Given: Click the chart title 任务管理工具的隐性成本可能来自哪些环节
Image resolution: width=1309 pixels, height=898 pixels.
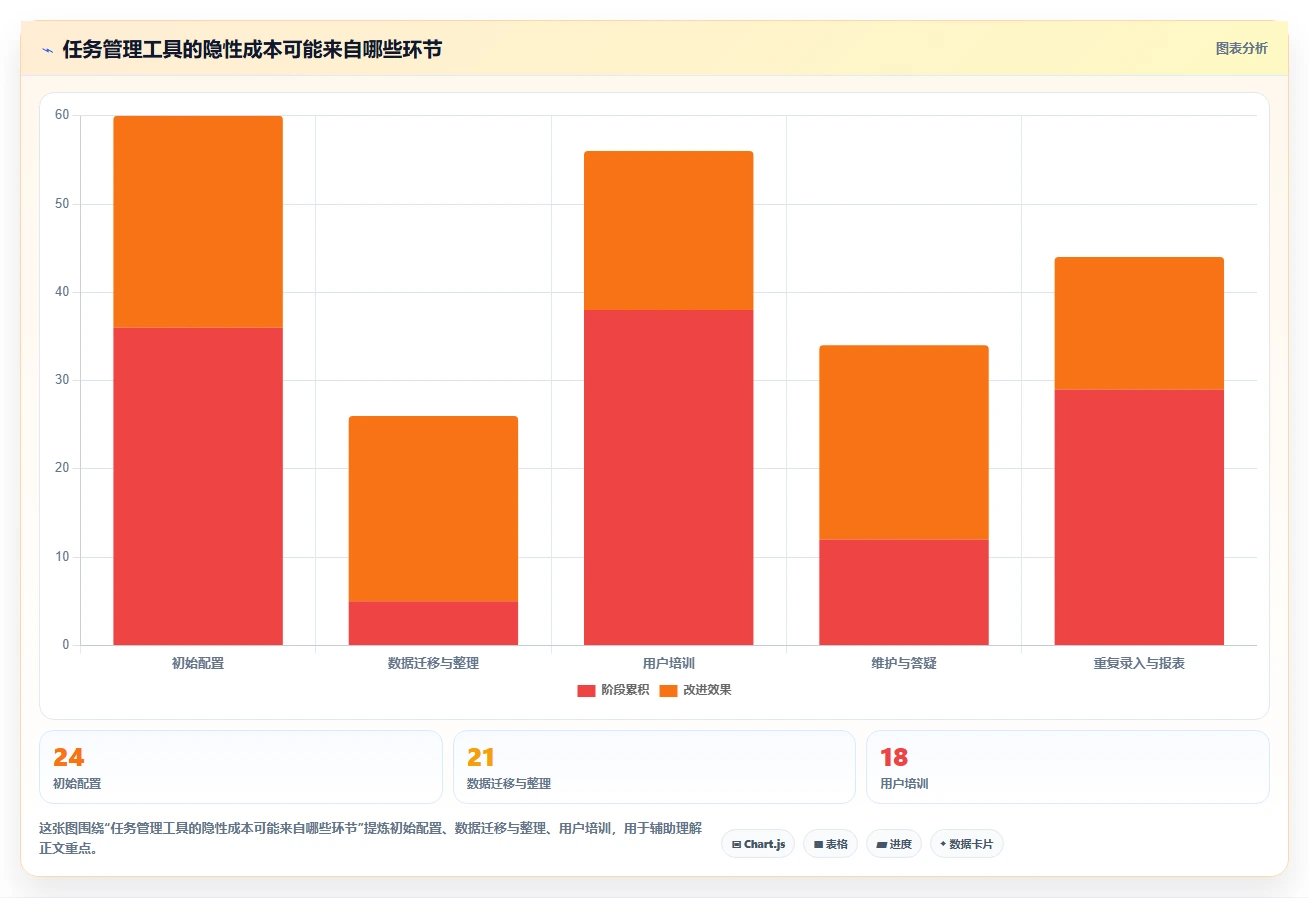Looking at the screenshot, I should pyautogui.click(x=252, y=49).
